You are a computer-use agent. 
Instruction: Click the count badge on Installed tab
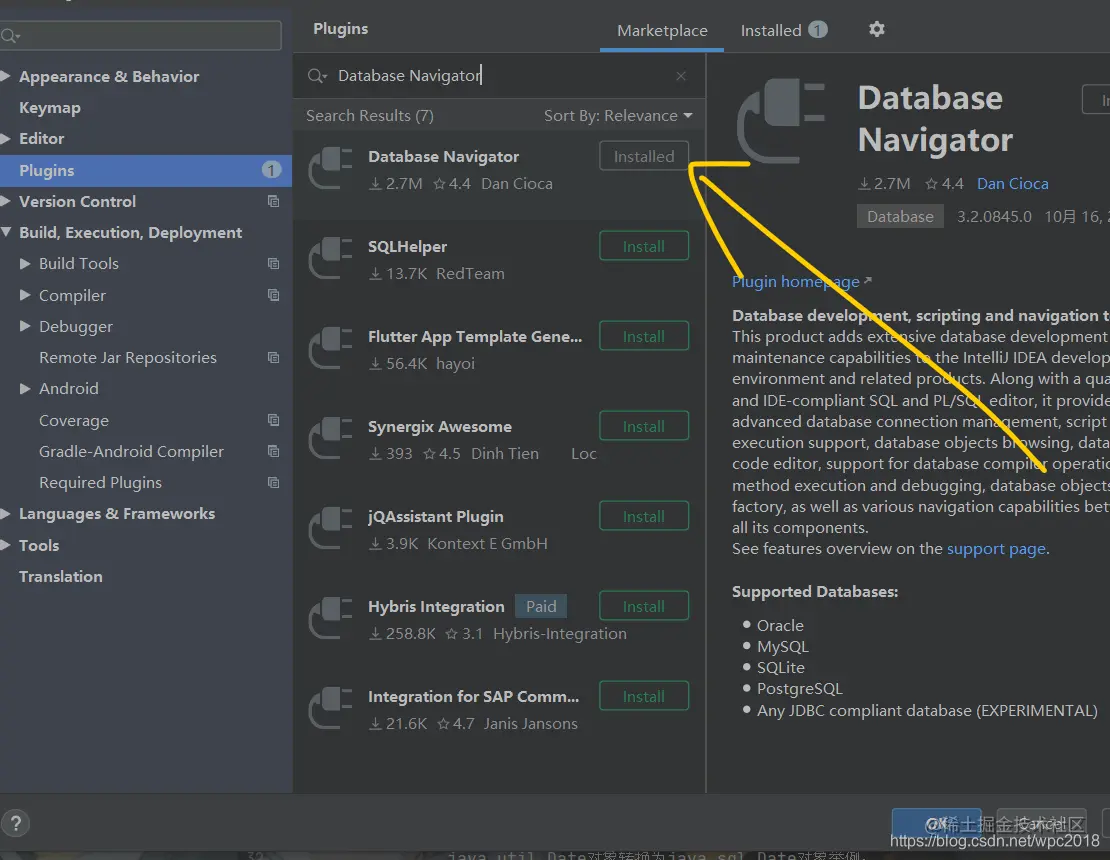818,30
